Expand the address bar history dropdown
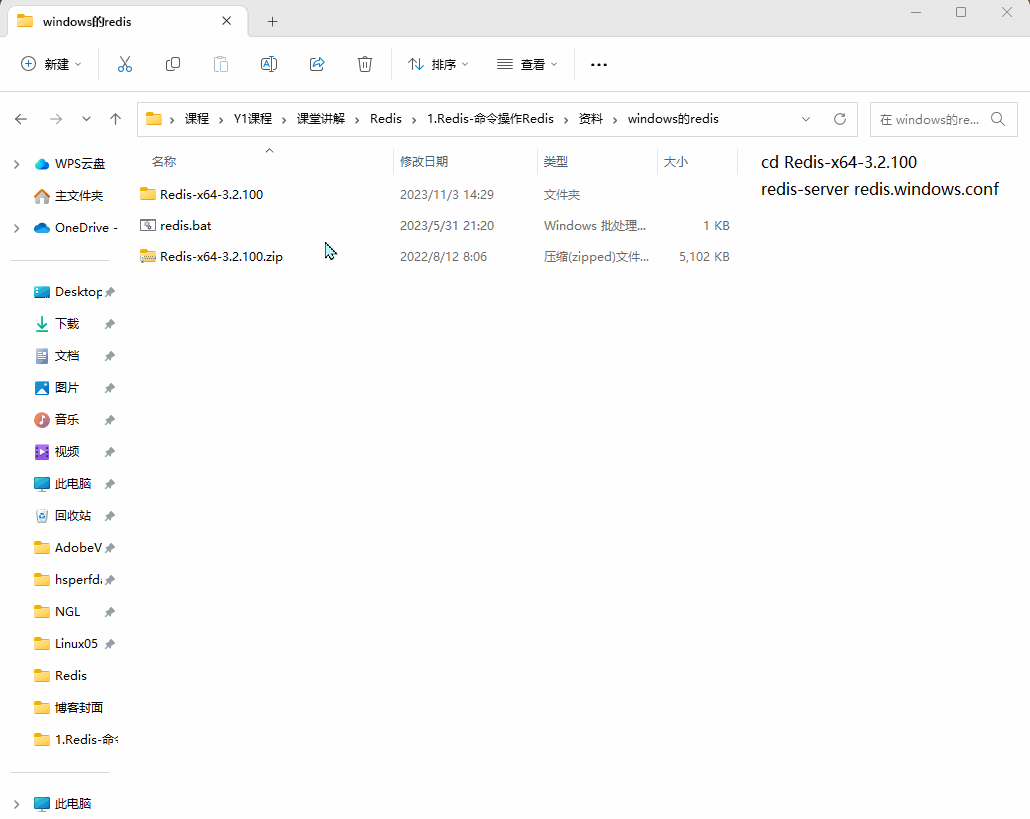Screen dimensions: 1030x819 tap(806, 119)
